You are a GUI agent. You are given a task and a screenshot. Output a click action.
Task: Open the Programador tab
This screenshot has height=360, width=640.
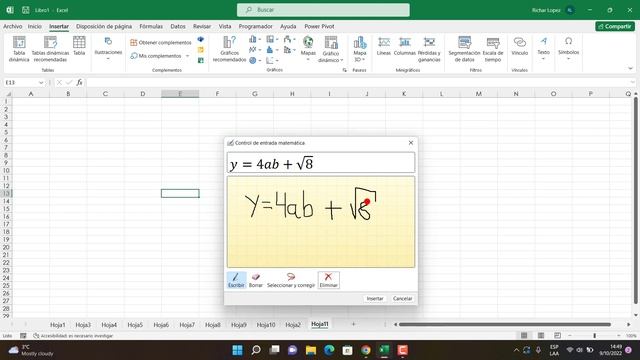[256, 26]
